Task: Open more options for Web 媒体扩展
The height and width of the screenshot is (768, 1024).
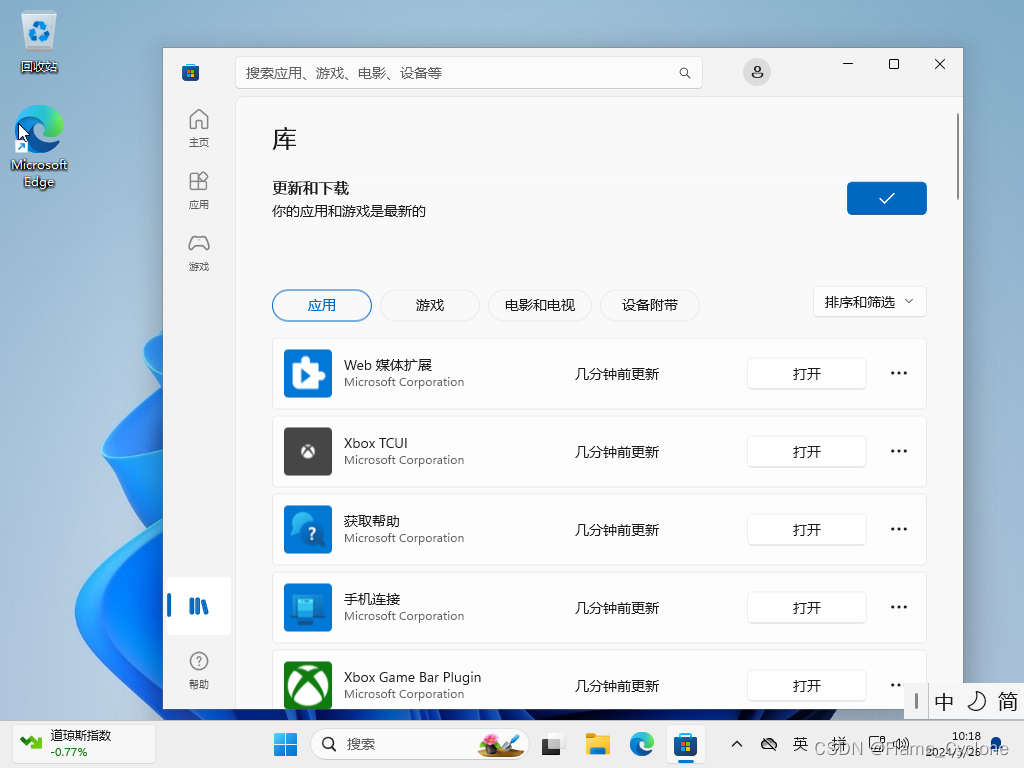Action: point(899,374)
